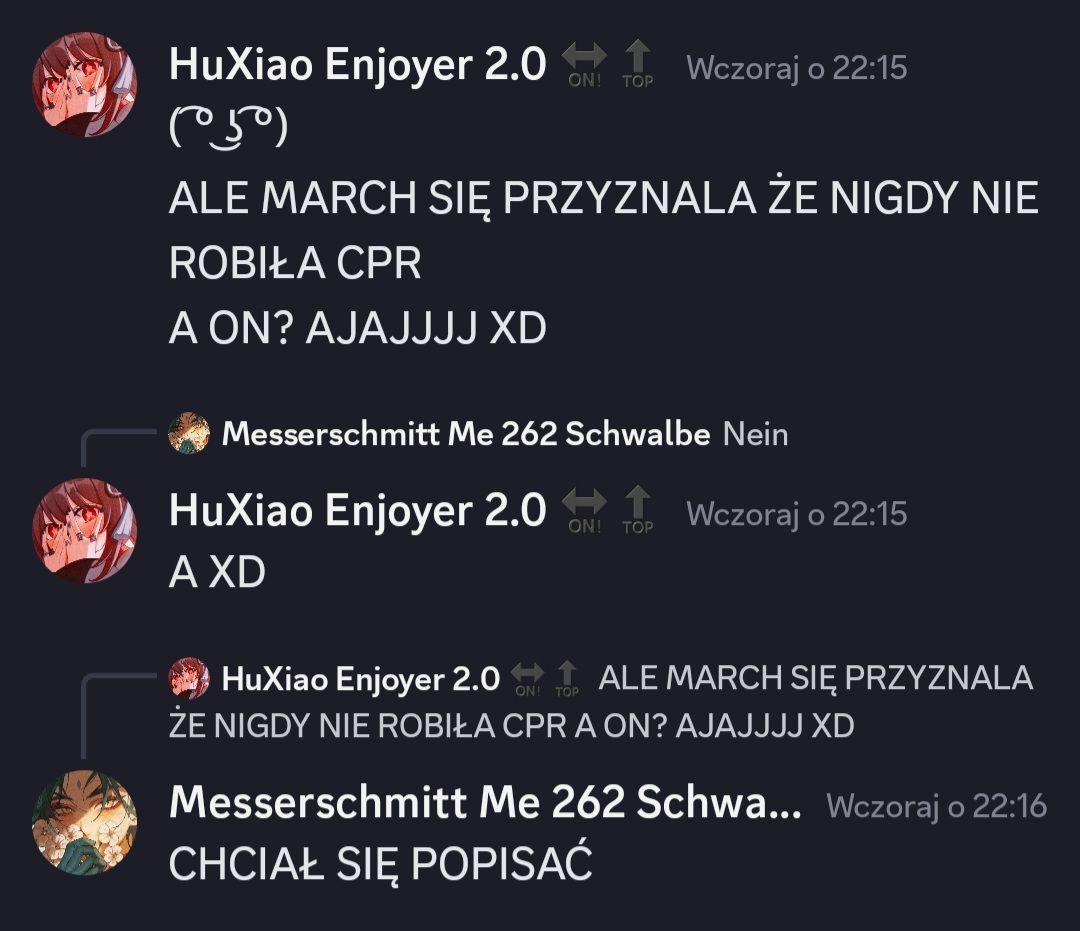Click the ON! arrows badge in first message header
Viewport: 1080px width, 931px height.
pos(585,65)
